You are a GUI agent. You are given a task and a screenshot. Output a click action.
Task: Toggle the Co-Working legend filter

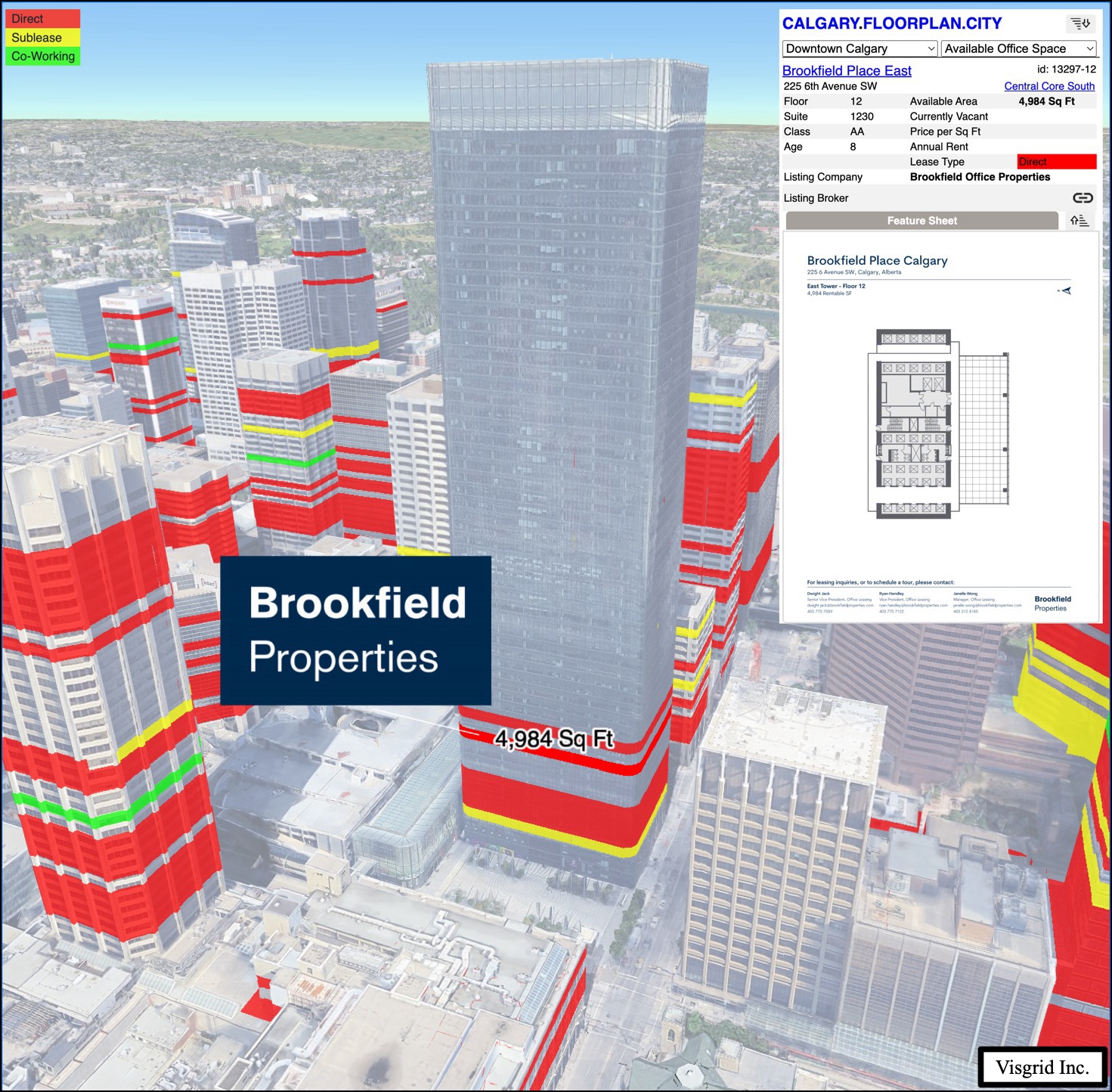coord(42,57)
